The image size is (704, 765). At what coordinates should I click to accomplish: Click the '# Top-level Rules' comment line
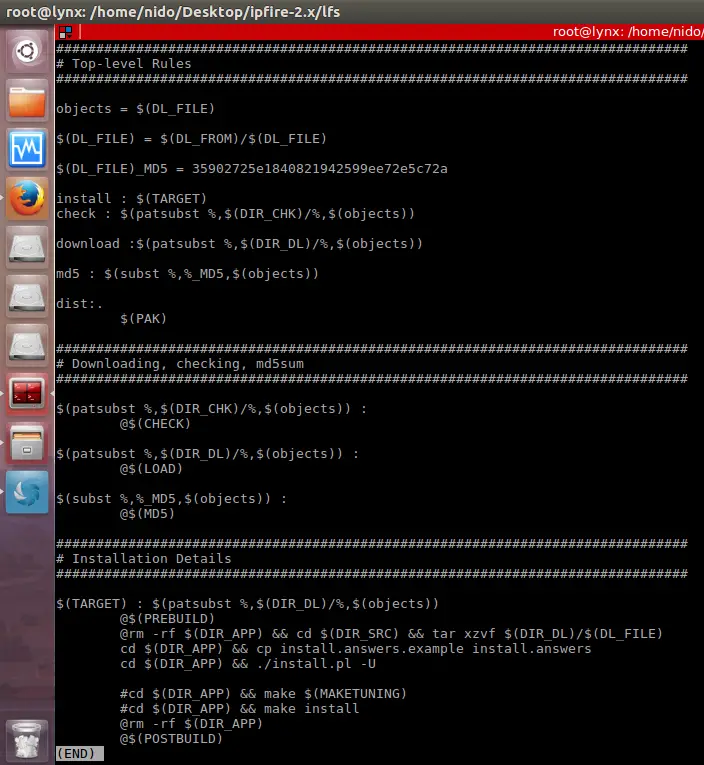click(124, 63)
